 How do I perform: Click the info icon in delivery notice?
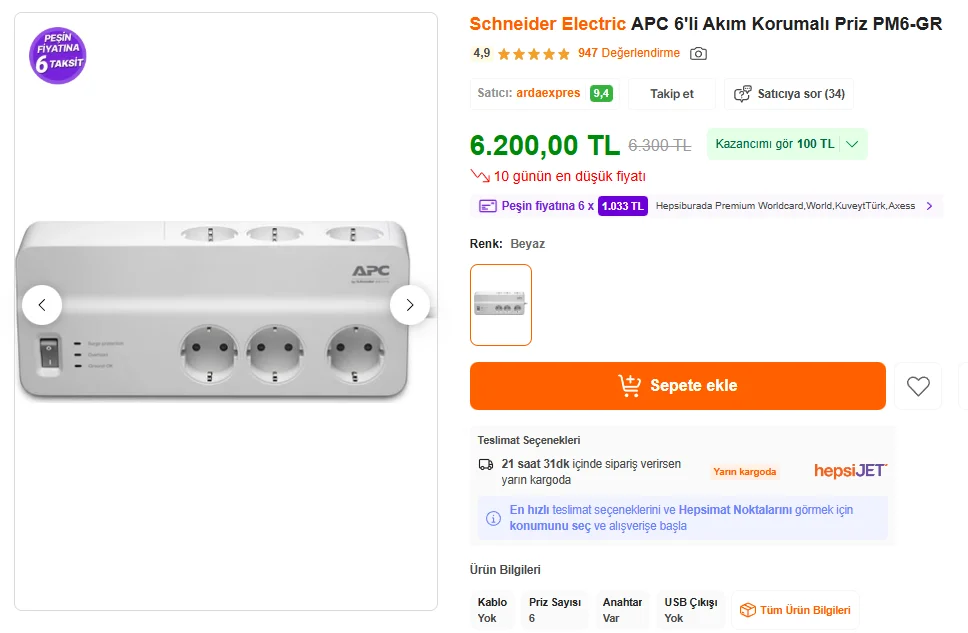(x=493, y=518)
